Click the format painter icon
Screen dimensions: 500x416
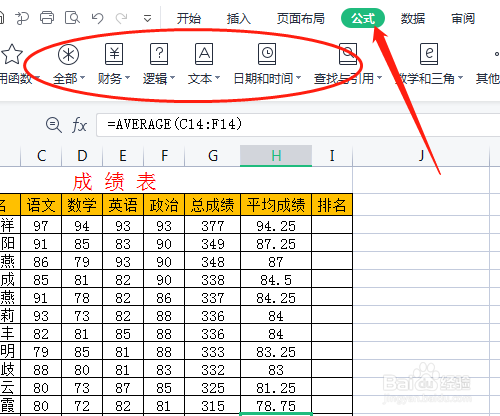point(22,18)
